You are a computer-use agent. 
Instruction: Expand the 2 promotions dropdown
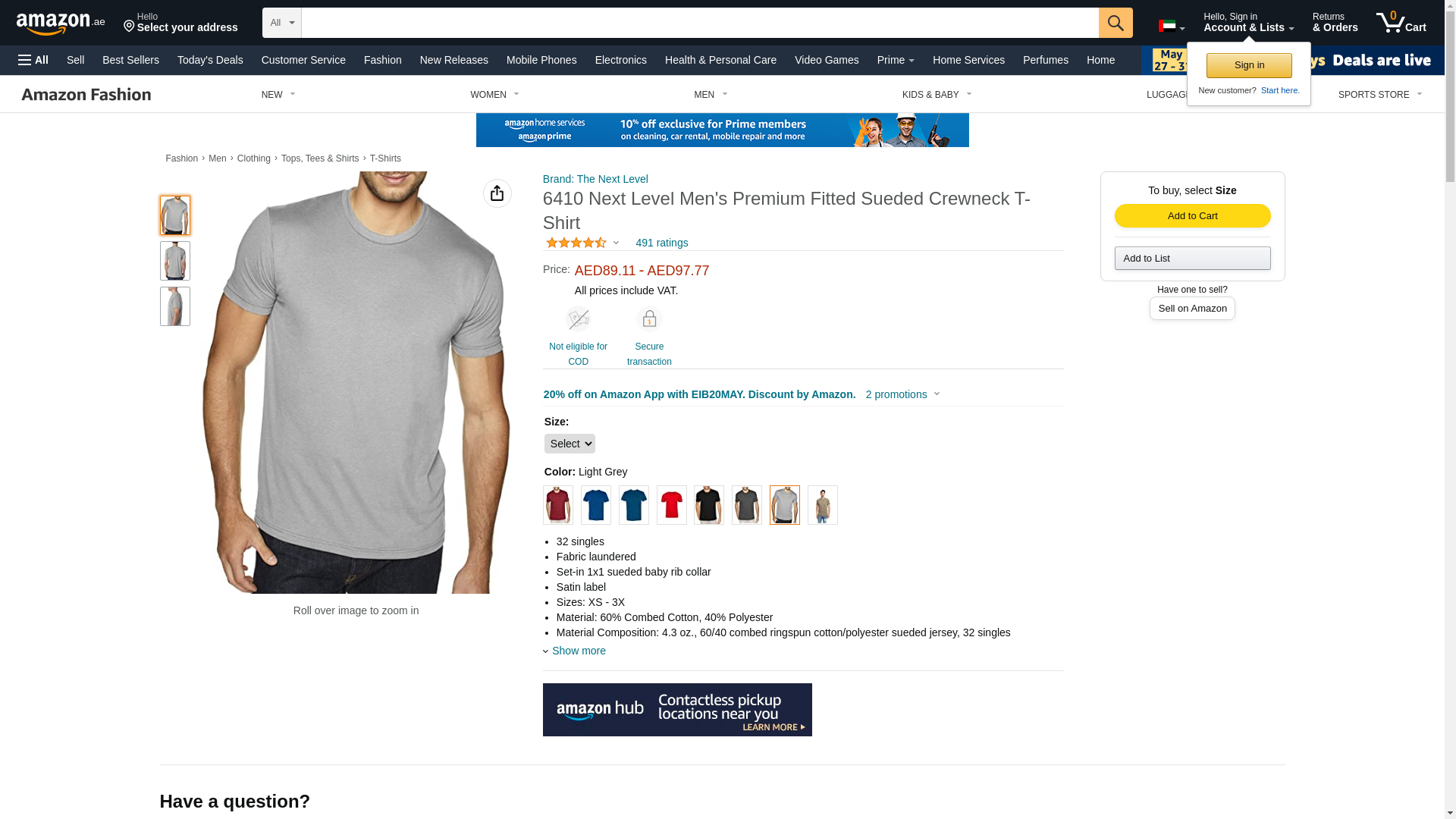coord(902,394)
